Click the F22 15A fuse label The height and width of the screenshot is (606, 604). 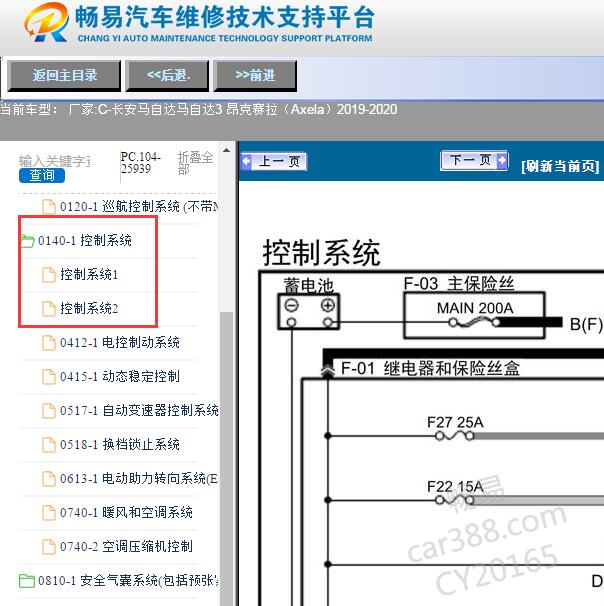455,486
